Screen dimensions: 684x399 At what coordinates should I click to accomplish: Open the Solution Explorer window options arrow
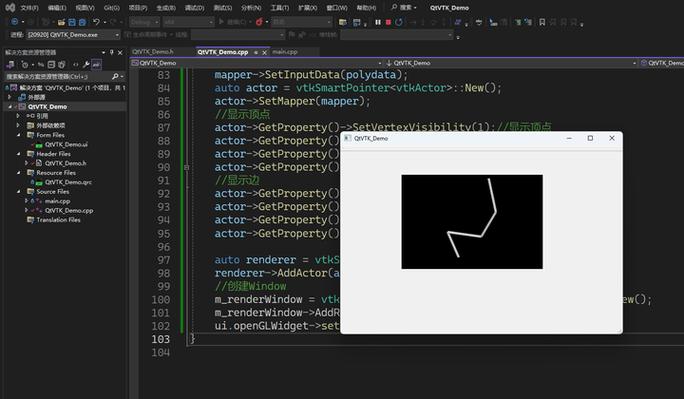(x=103, y=52)
